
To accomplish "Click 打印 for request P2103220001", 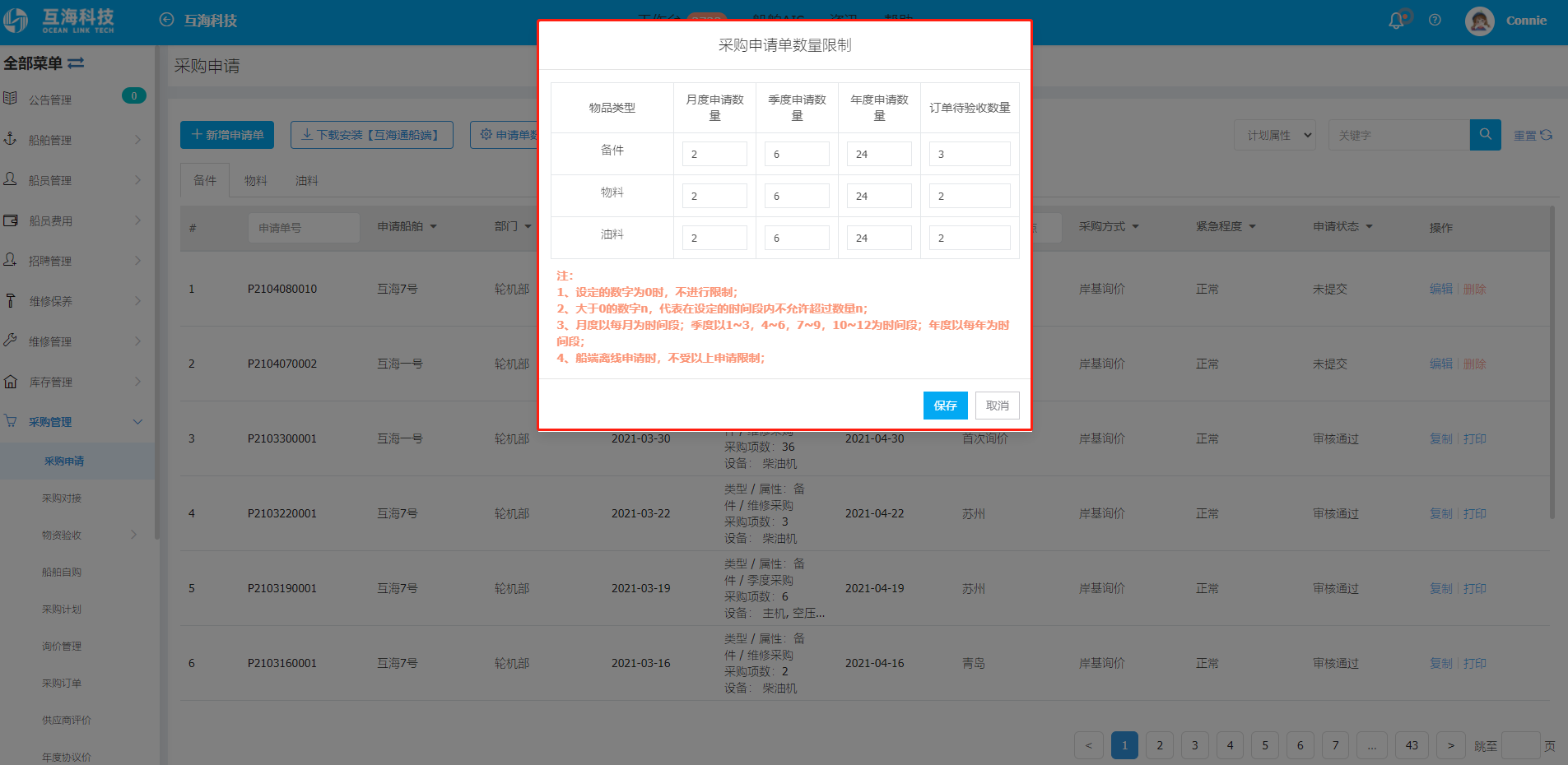I will (x=1475, y=513).
